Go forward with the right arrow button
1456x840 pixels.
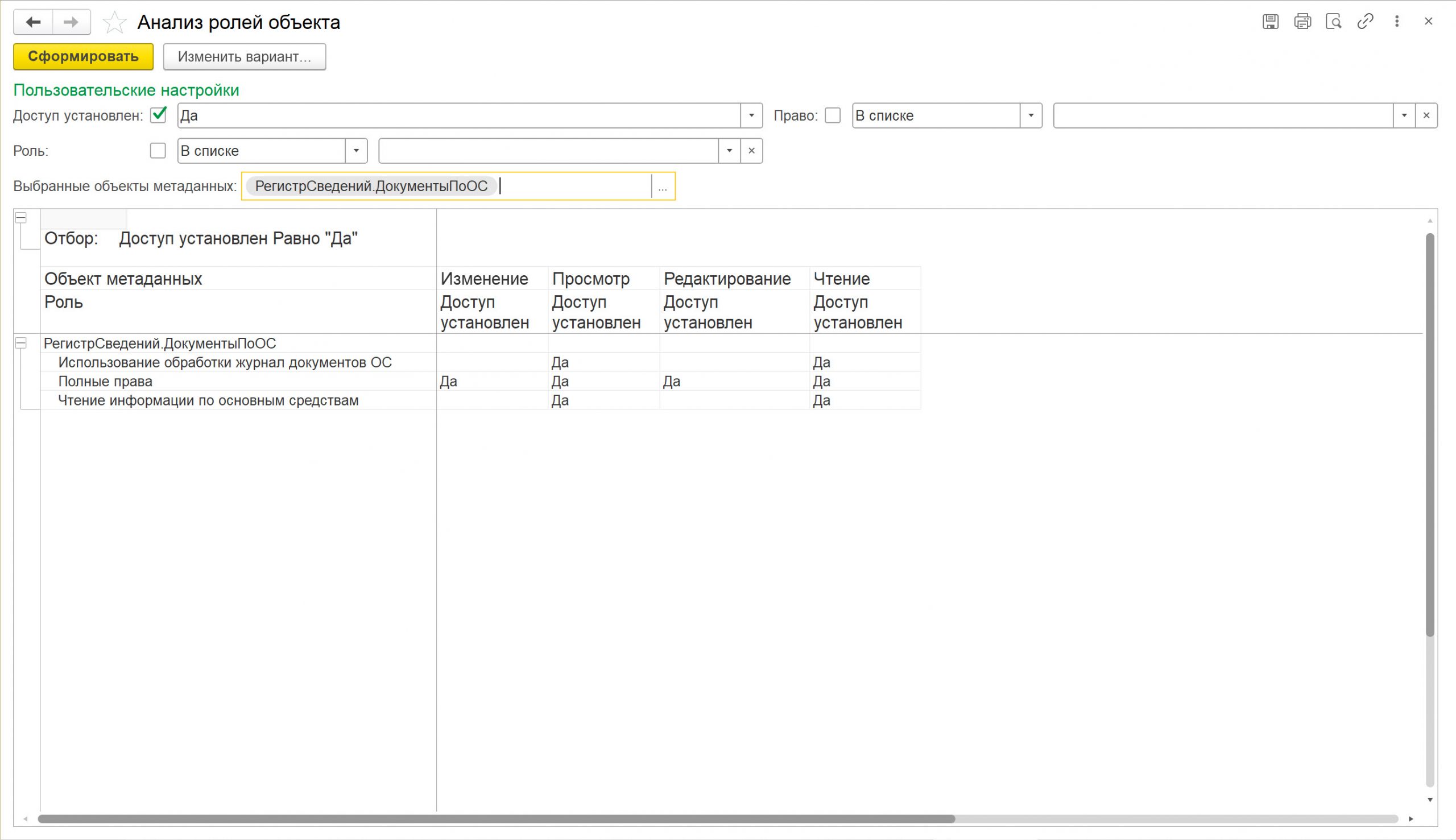click(x=71, y=22)
